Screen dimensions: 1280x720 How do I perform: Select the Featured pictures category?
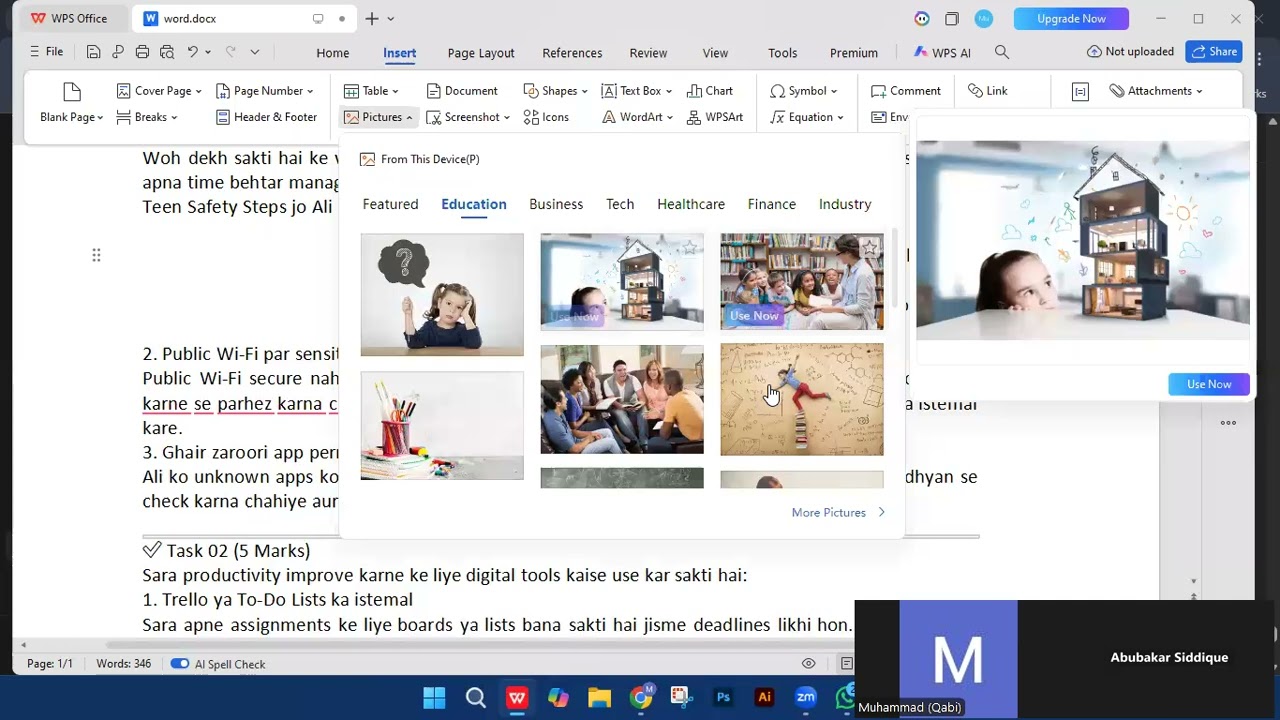pyautogui.click(x=390, y=204)
